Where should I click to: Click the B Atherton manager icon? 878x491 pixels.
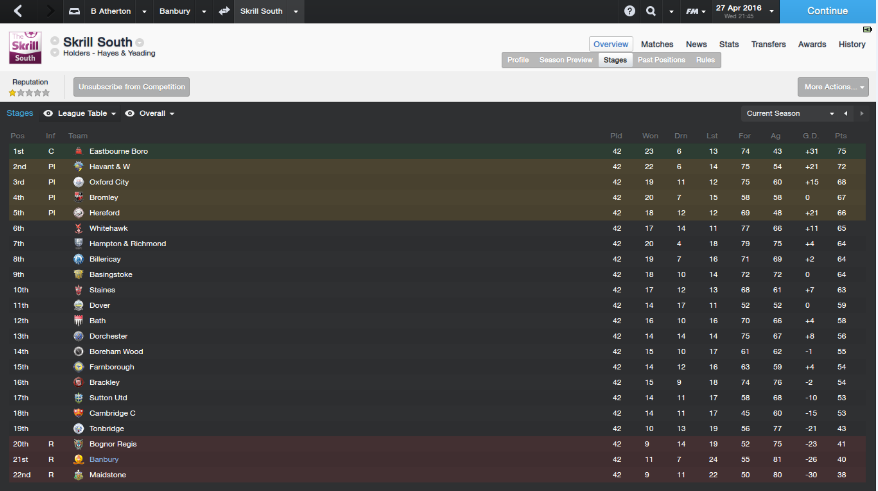click(74, 11)
